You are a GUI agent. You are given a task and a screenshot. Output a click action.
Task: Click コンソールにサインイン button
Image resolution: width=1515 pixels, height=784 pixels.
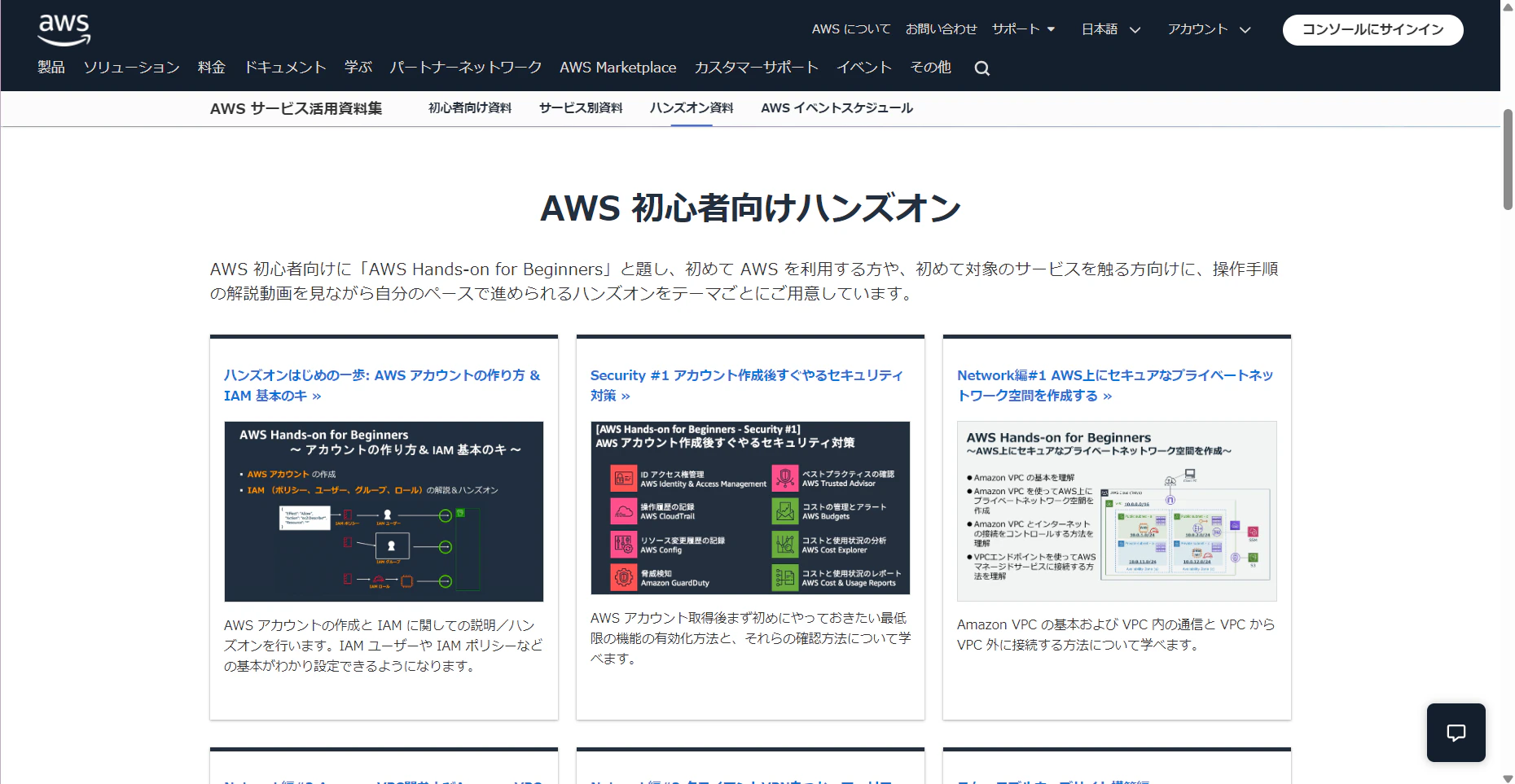[1373, 29]
